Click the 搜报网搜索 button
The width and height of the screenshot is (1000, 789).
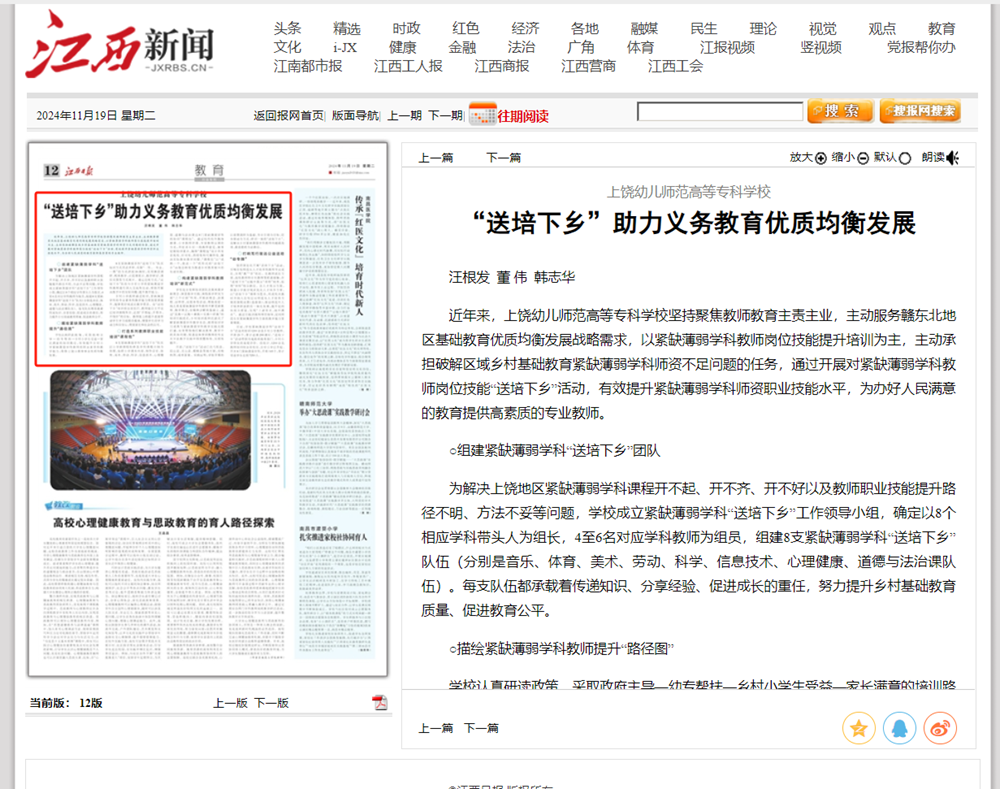[920, 111]
